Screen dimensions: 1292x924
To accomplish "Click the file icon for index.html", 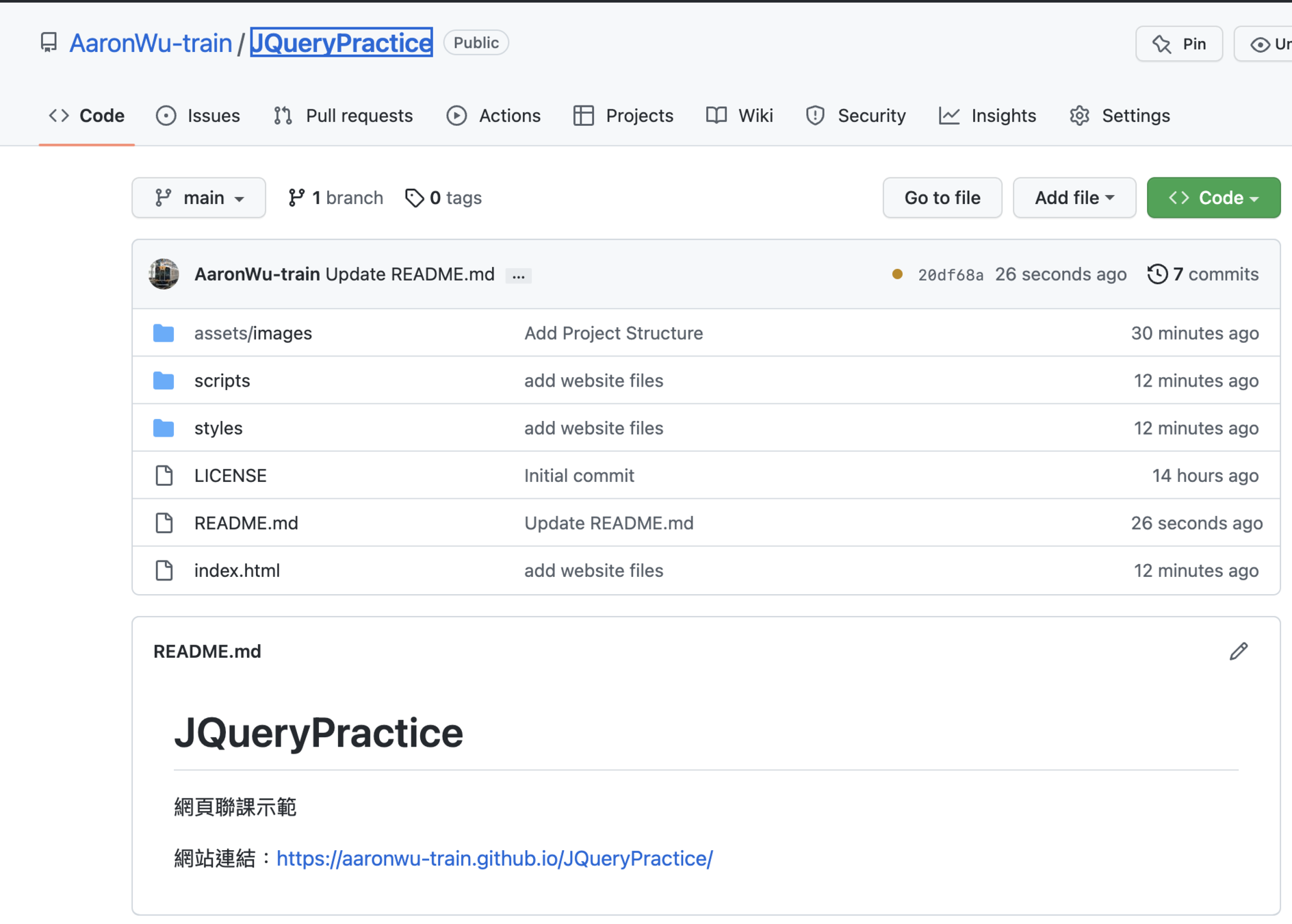I will point(164,570).
